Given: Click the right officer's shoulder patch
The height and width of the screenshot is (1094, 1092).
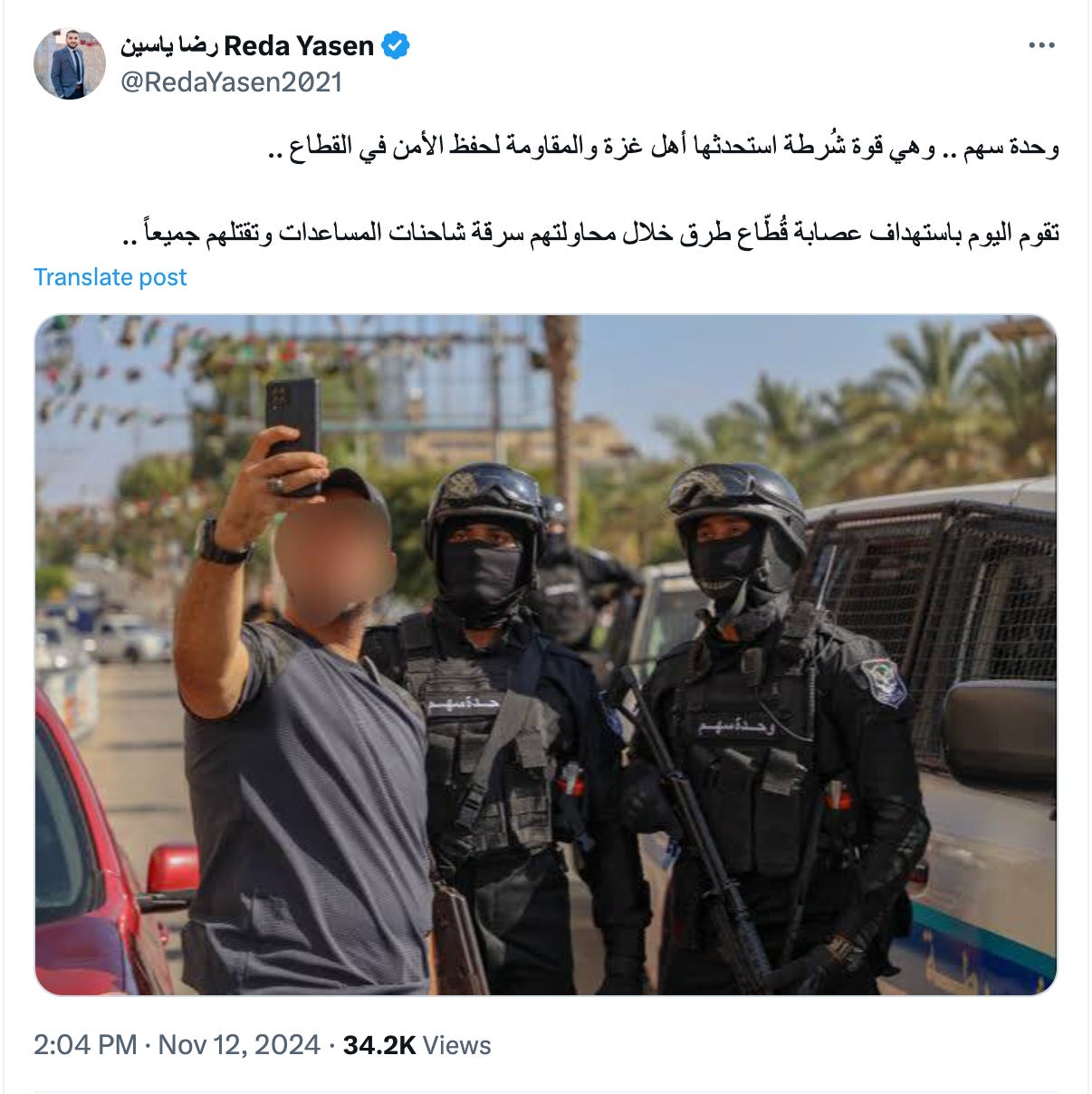Looking at the screenshot, I should click(883, 682).
